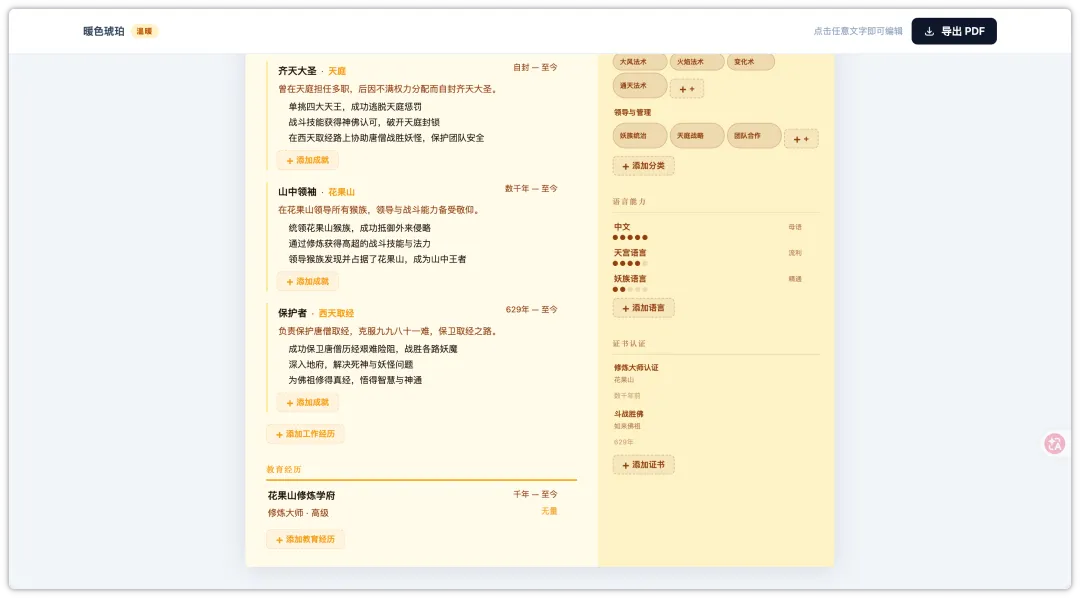Edit the bullet 单挑四大天王，成功逃脱天庭惩罚
Viewport: 1080px width, 598px height.
pos(355,107)
